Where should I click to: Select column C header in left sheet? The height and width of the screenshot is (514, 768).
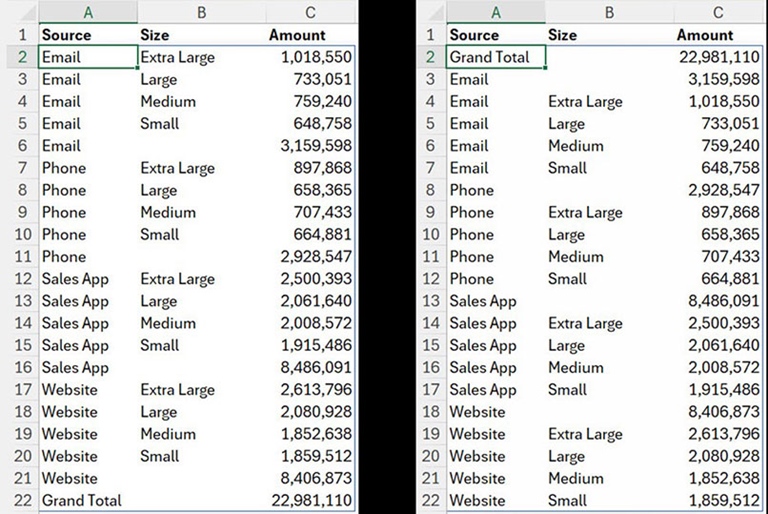[x=310, y=12]
